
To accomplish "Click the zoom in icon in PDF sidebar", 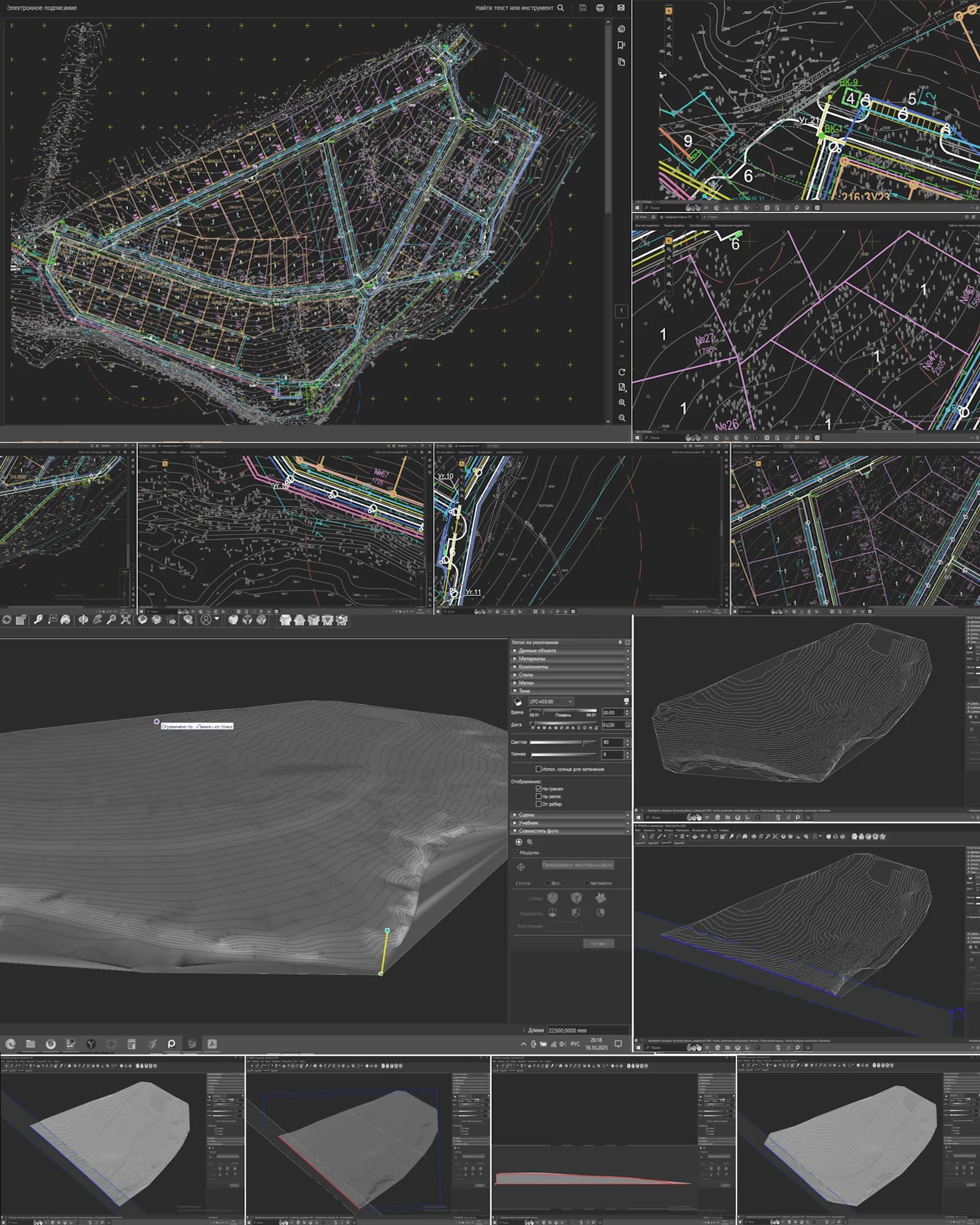I will point(622,402).
